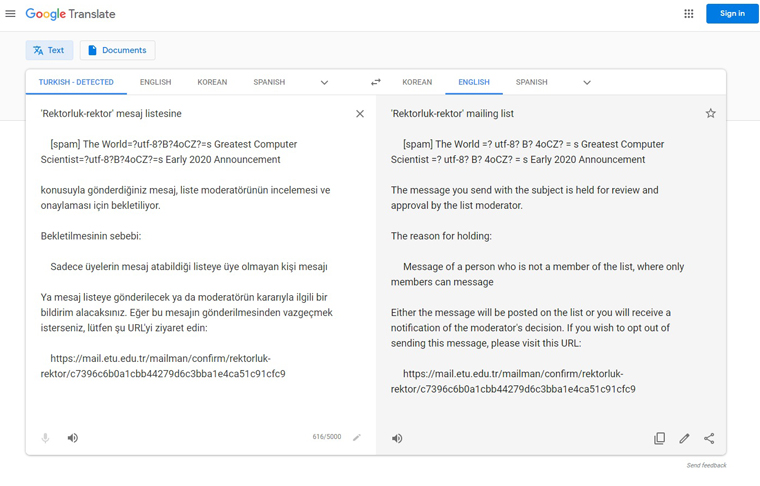760x486 pixels.
Task: Expand the source language list chevron
Action: coord(324,82)
